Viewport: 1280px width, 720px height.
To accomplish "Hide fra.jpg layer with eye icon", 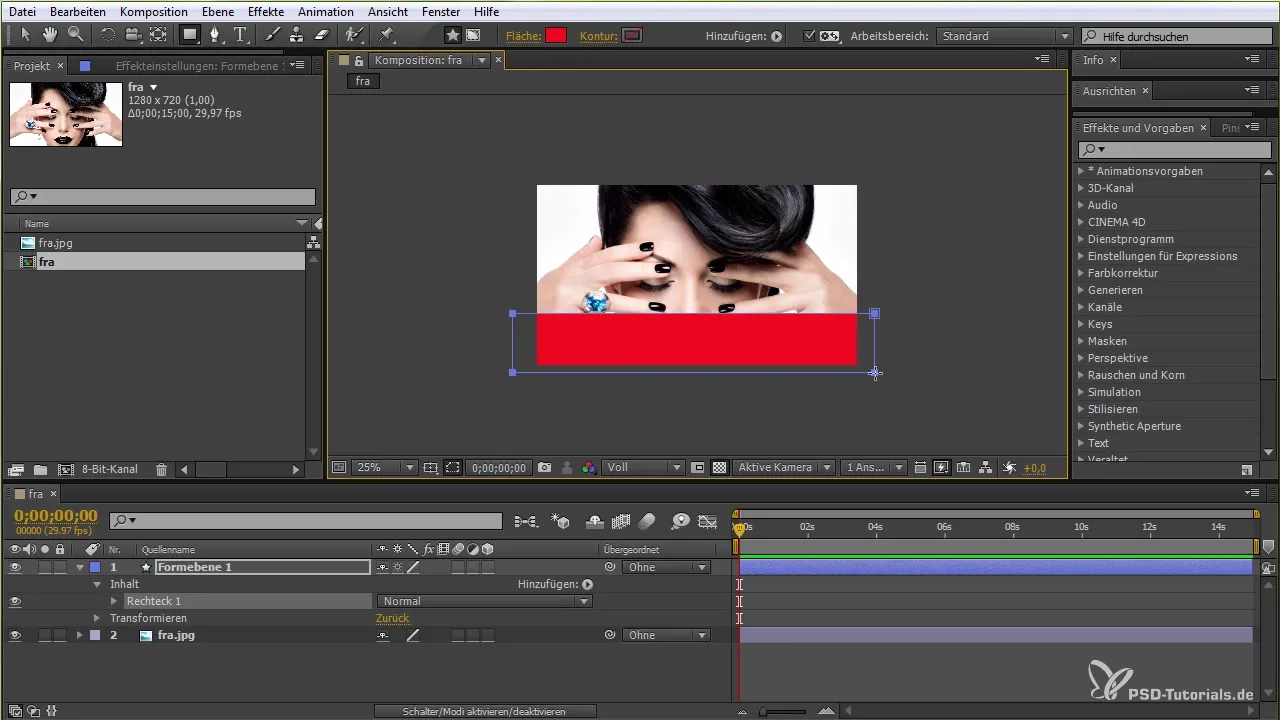I will 15,635.
